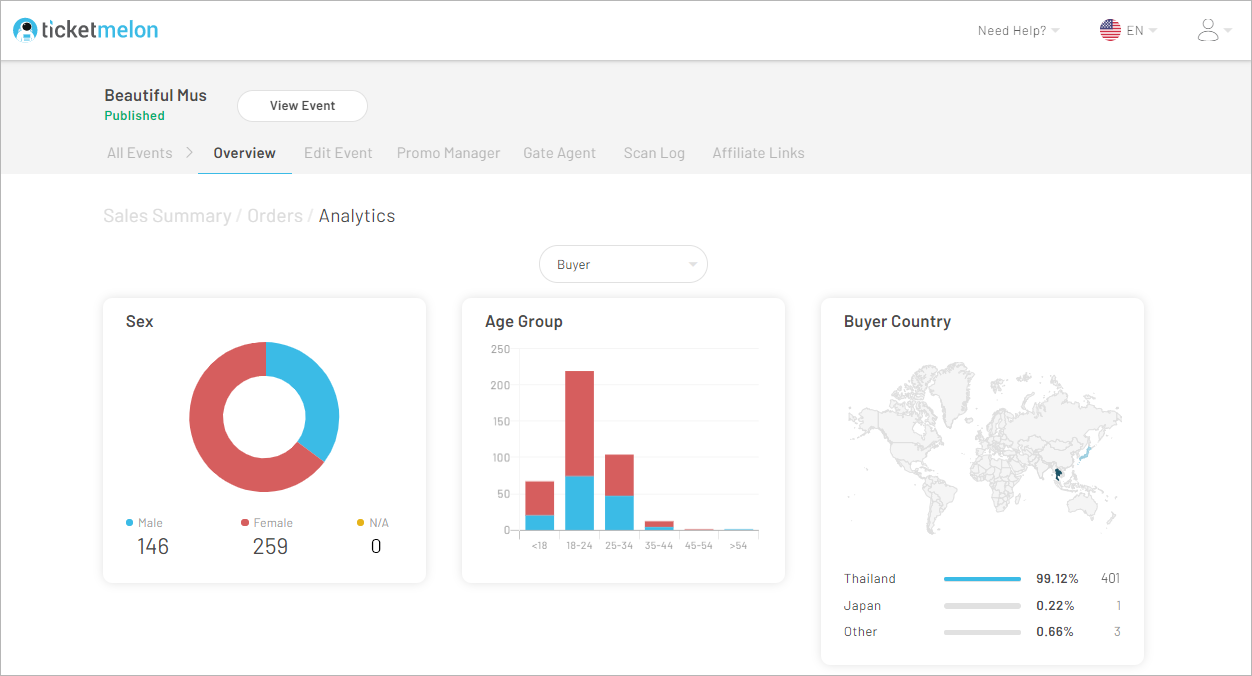1252x676 pixels.
Task: Click the Published status label
Action: (134, 116)
